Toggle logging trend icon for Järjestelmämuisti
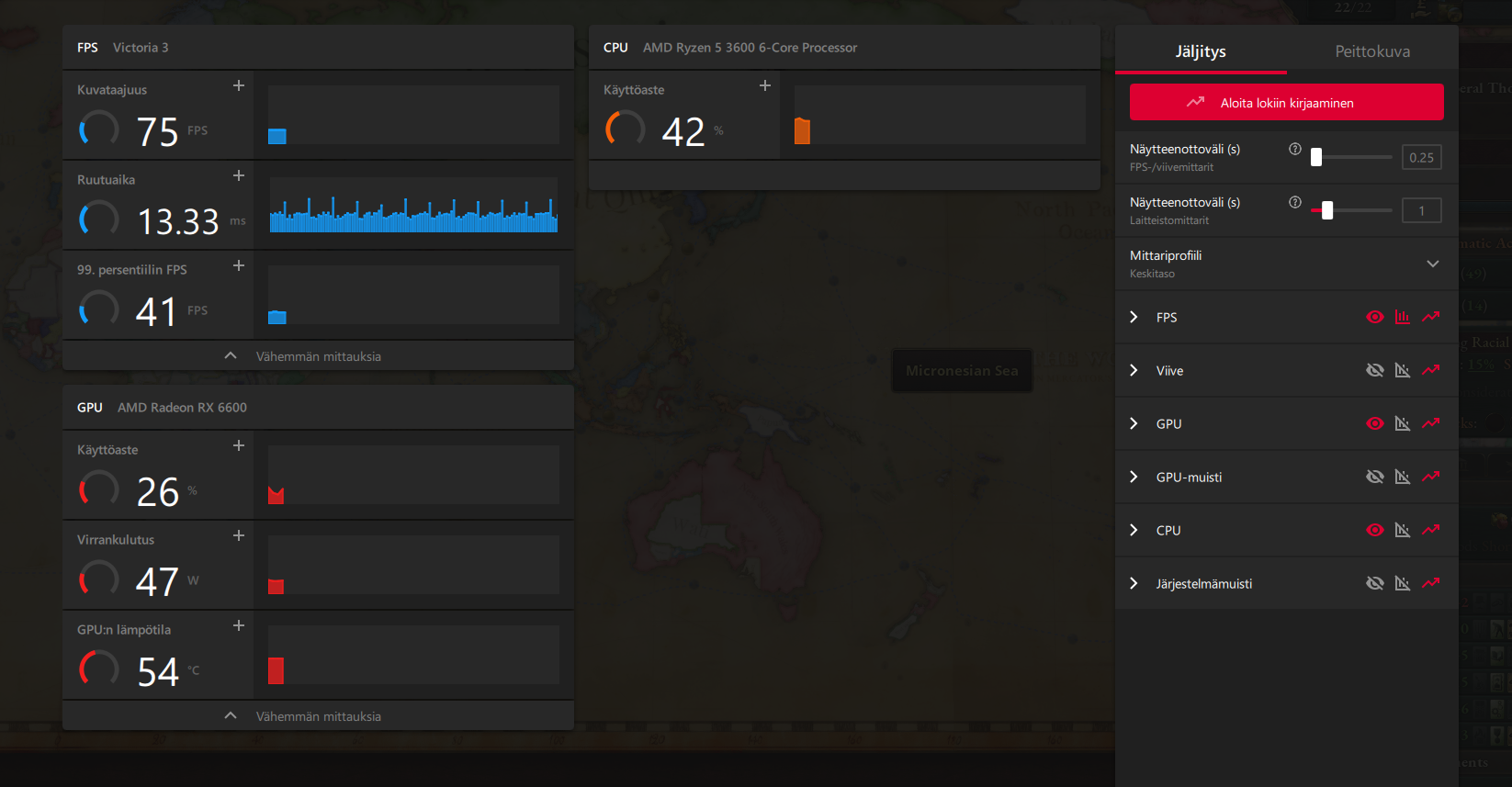 (x=1431, y=583)
